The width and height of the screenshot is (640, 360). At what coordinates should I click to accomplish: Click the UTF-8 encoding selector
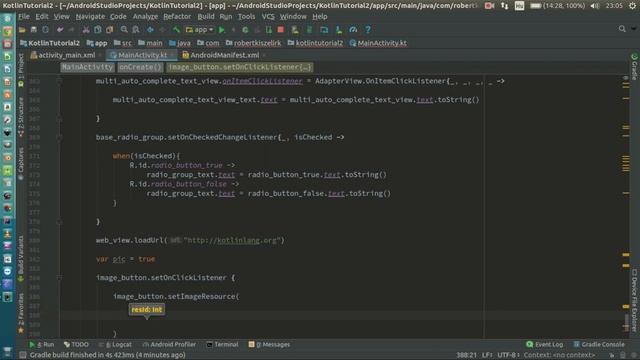click(508, 355)
